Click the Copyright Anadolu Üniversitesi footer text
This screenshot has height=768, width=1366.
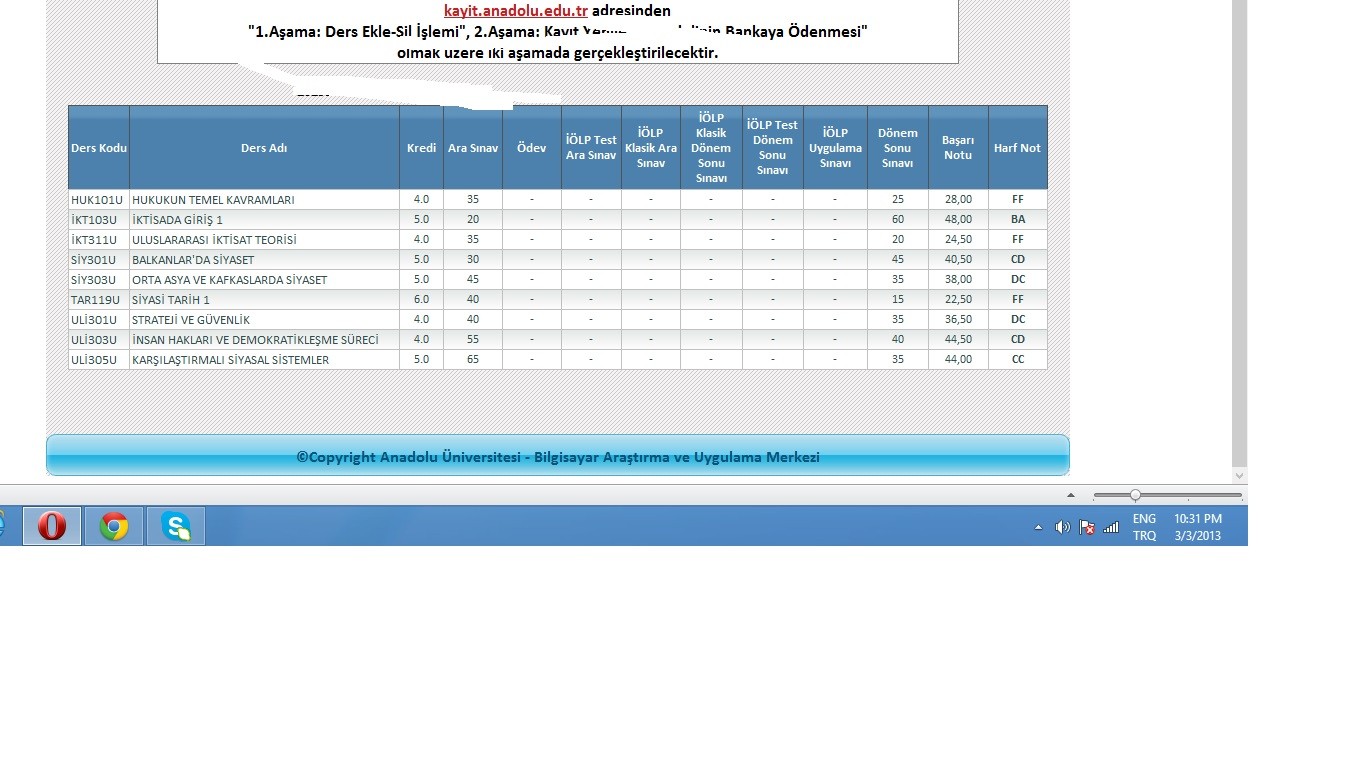(x=558, y=457)
